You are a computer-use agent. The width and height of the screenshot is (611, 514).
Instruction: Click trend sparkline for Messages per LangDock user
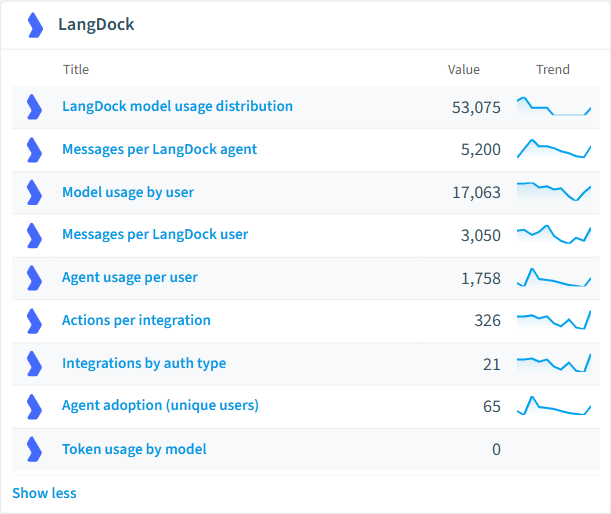554,234
